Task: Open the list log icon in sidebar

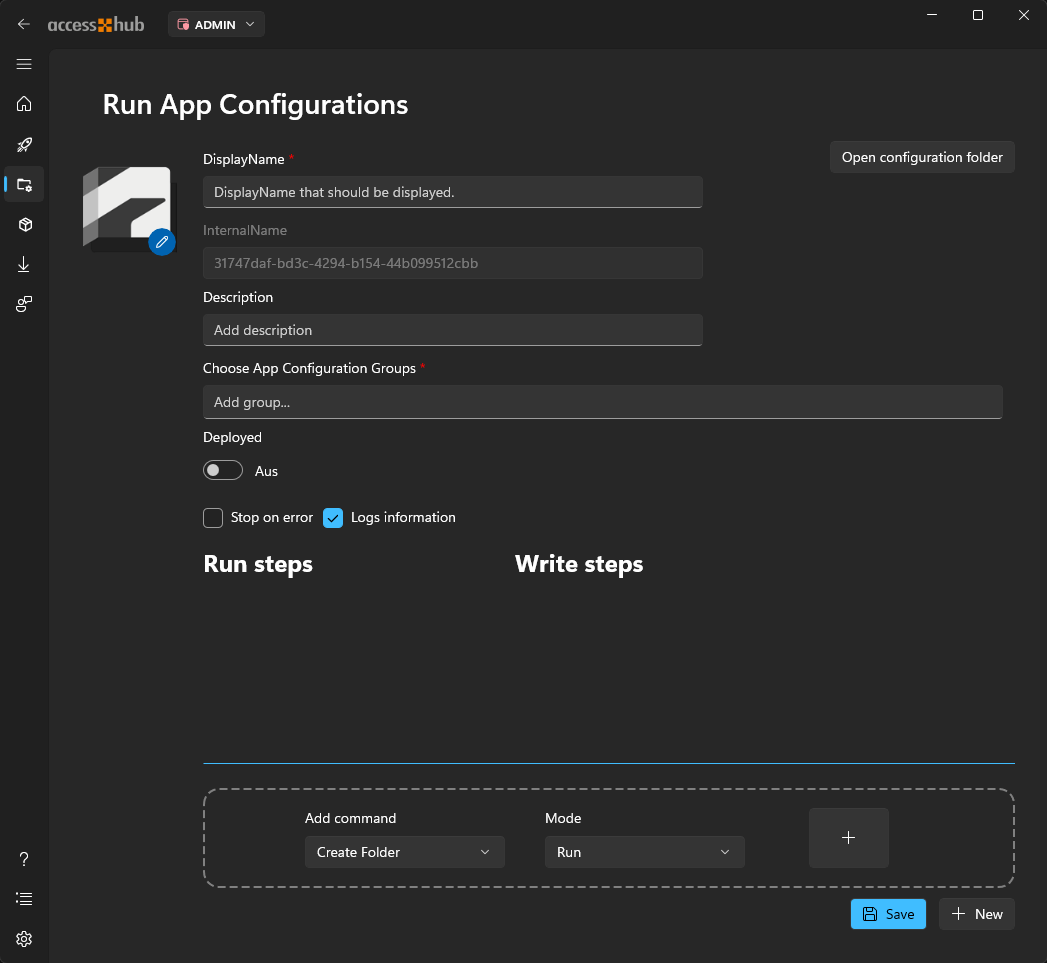Action: (24, 899)
